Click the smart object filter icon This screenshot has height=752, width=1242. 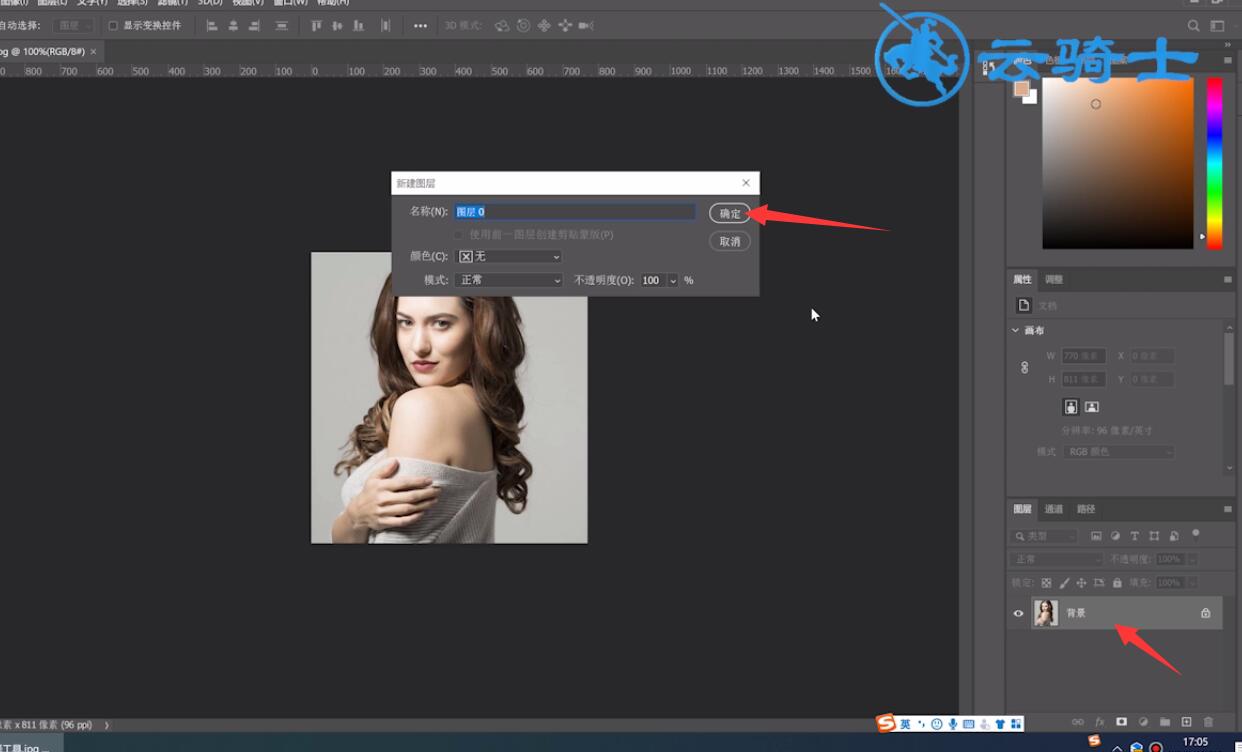coord(1174,536)
